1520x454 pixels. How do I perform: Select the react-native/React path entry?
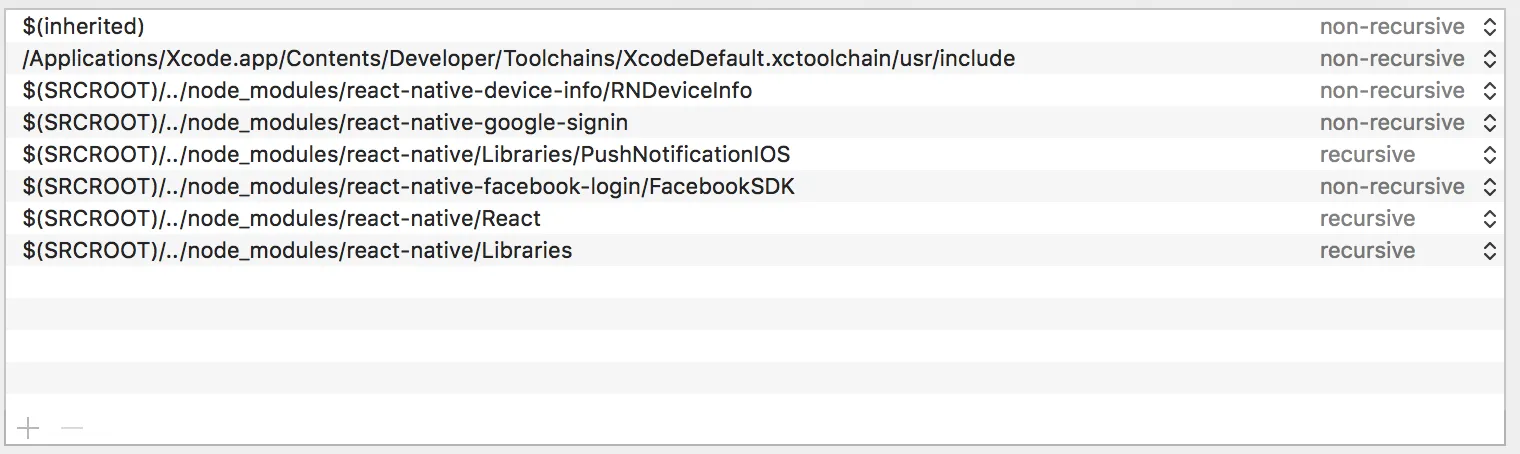point(281,219)
